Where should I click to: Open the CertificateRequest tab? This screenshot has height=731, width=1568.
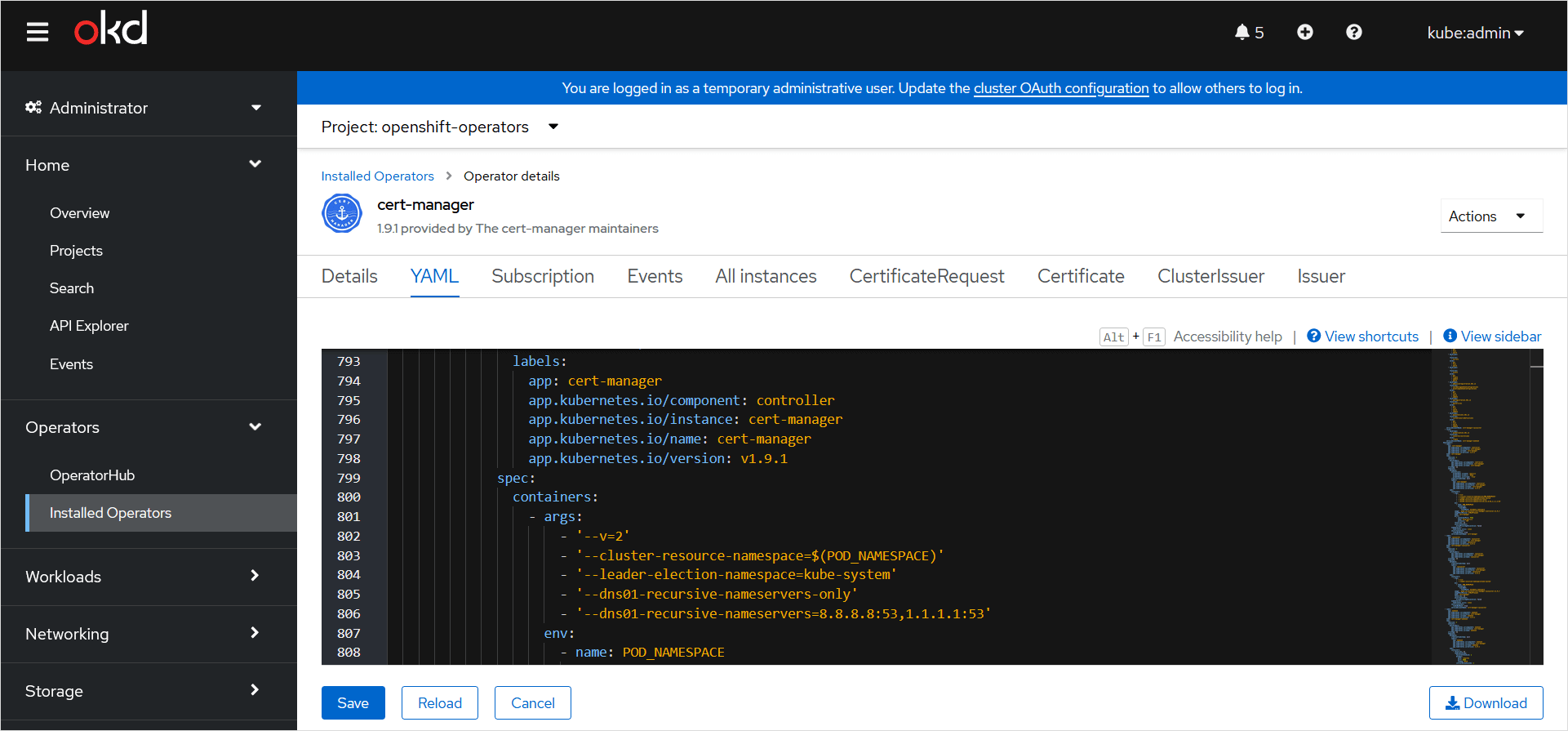click(x=926, y=276)
